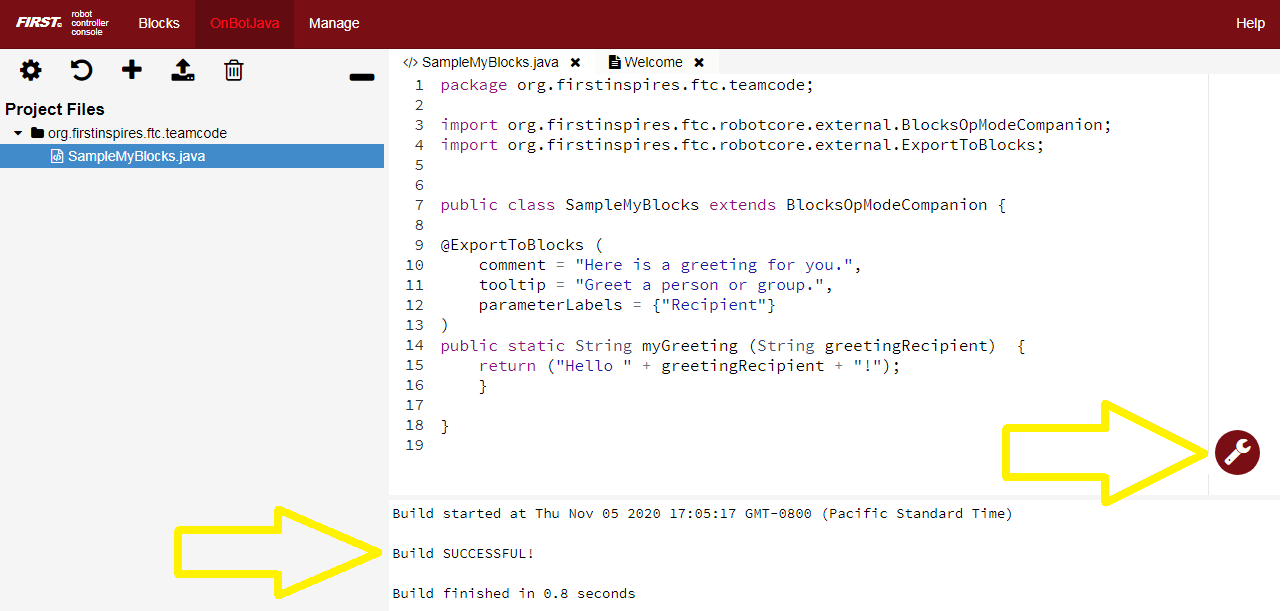This screenshot has width=1288, height=611.
Task: Click the upload files icon
Action: 183,70
